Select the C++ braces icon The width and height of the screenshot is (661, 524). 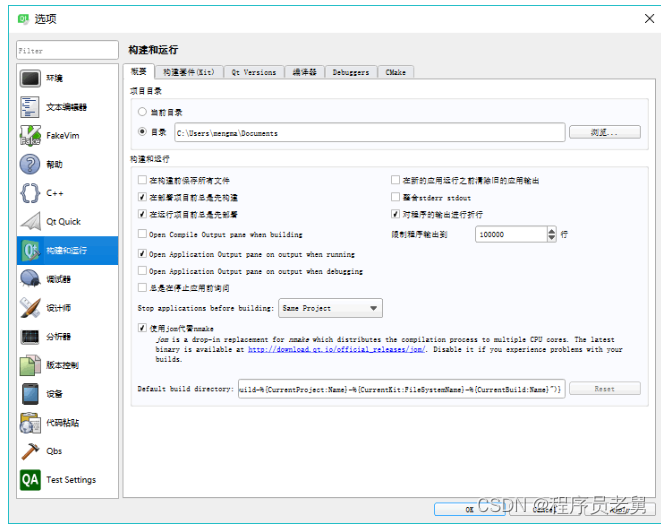[x=30, y=193]
